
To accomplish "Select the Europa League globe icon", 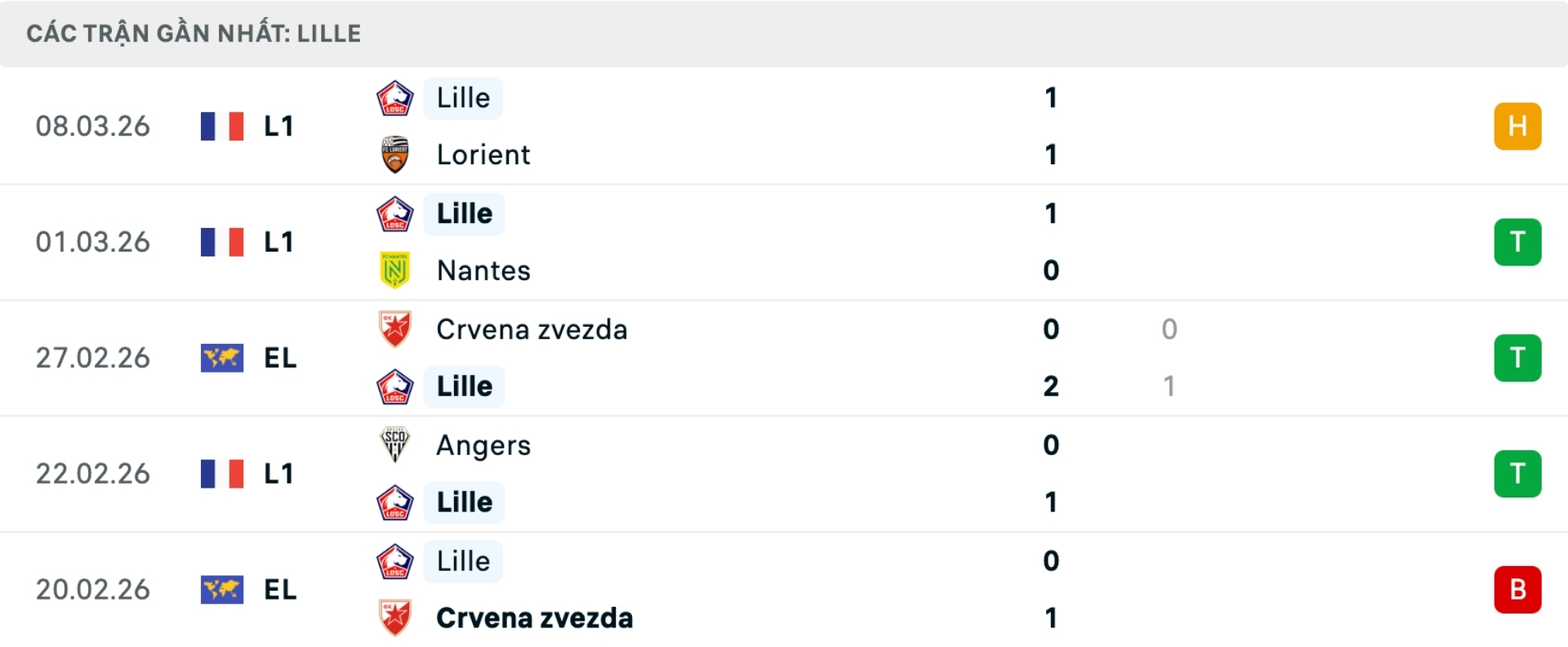I will click(x=222, y=358).
